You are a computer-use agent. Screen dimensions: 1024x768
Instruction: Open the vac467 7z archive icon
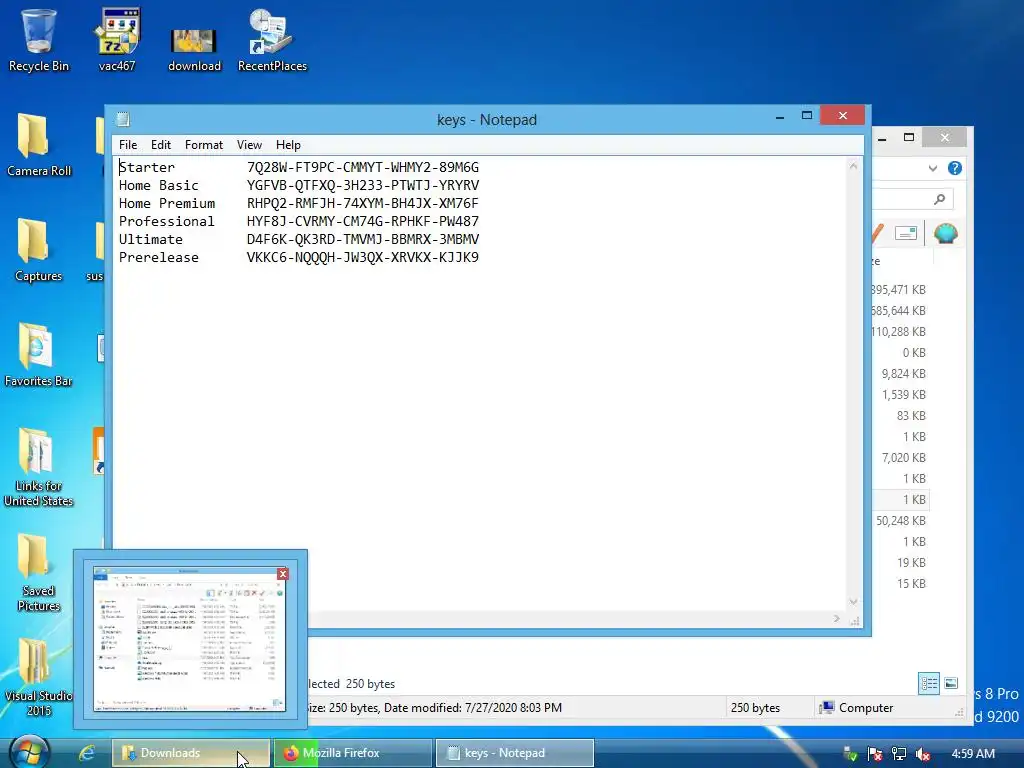coord(117,39)
